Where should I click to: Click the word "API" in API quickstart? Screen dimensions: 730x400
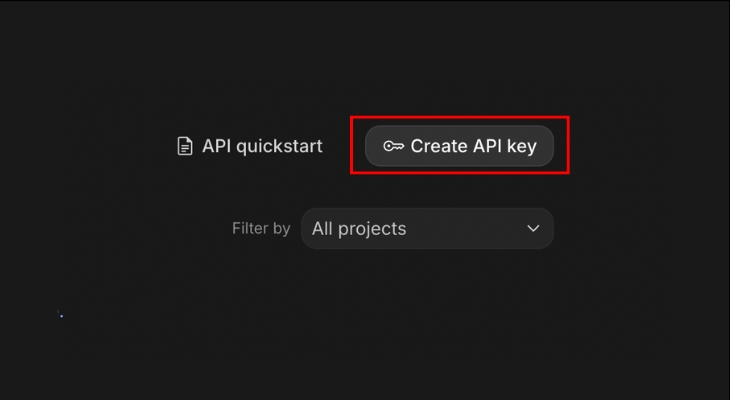click(217, 146)
